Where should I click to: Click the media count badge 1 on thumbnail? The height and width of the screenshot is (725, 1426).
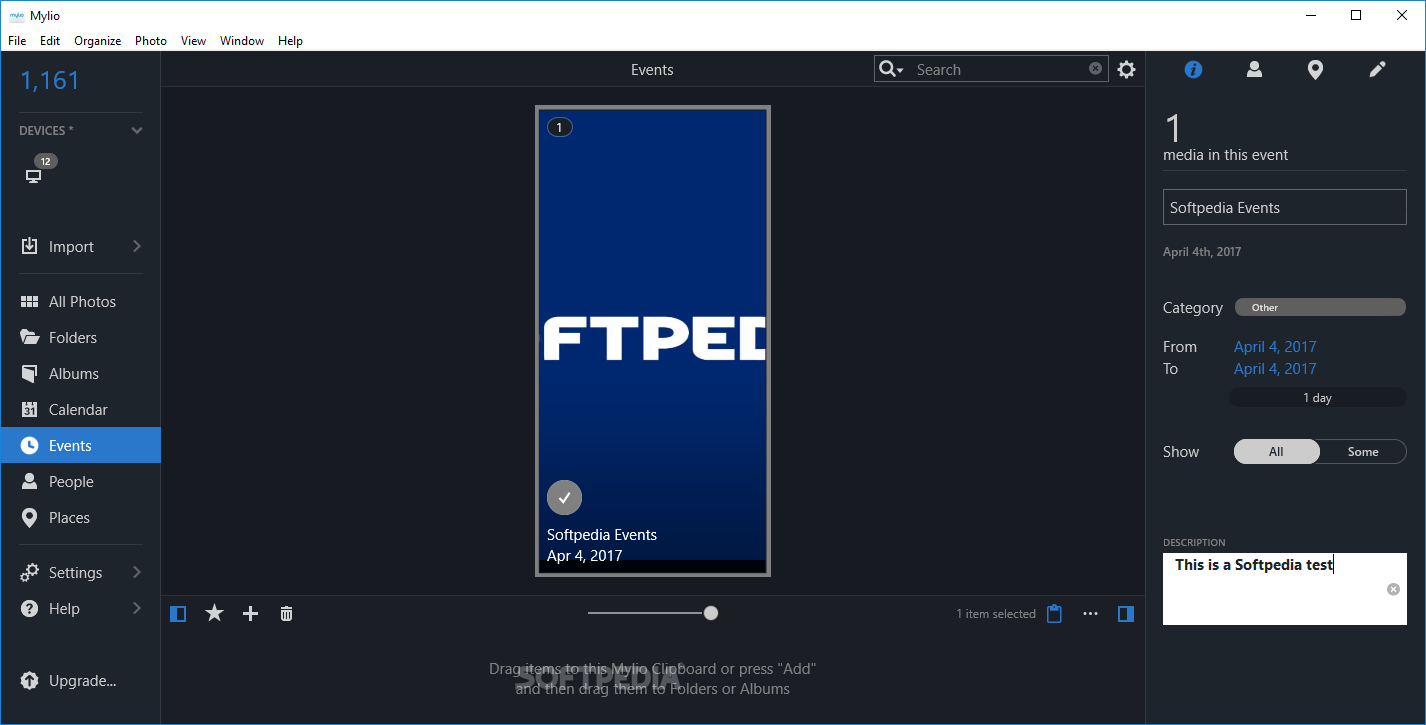pyautogui.click(x=559, y=127)
